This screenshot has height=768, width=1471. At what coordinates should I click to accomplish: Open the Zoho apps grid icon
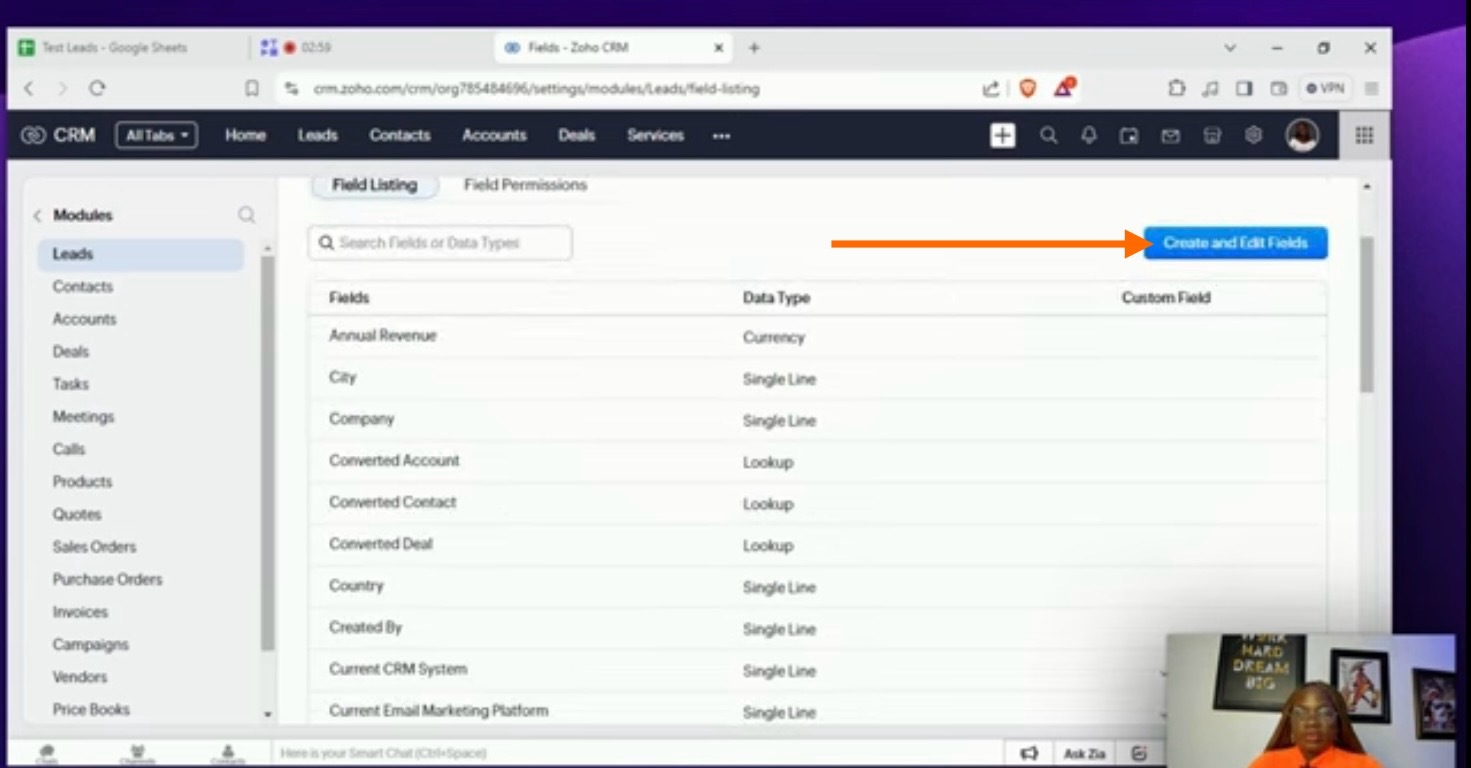pyautogui.click(x=1364, y=136)
